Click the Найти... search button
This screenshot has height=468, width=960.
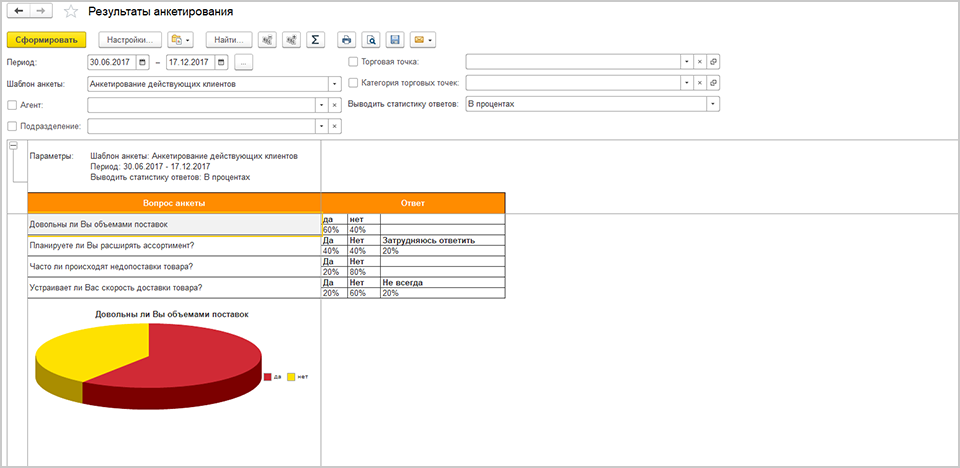click(x=229, y=40)
